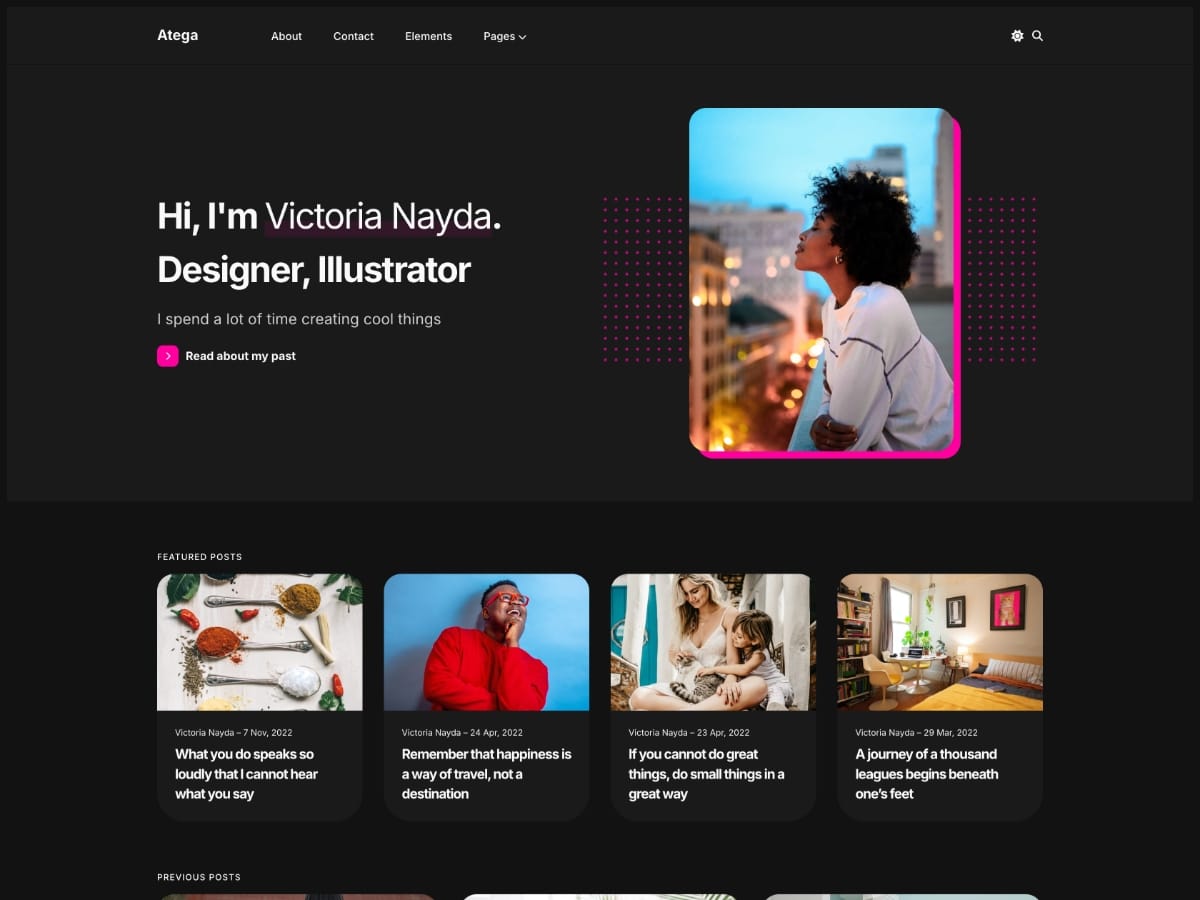Image resolution: width=1200 pixels, height=900 pixels.
Task: Click the Read about my past link
Action: (240, 356)
